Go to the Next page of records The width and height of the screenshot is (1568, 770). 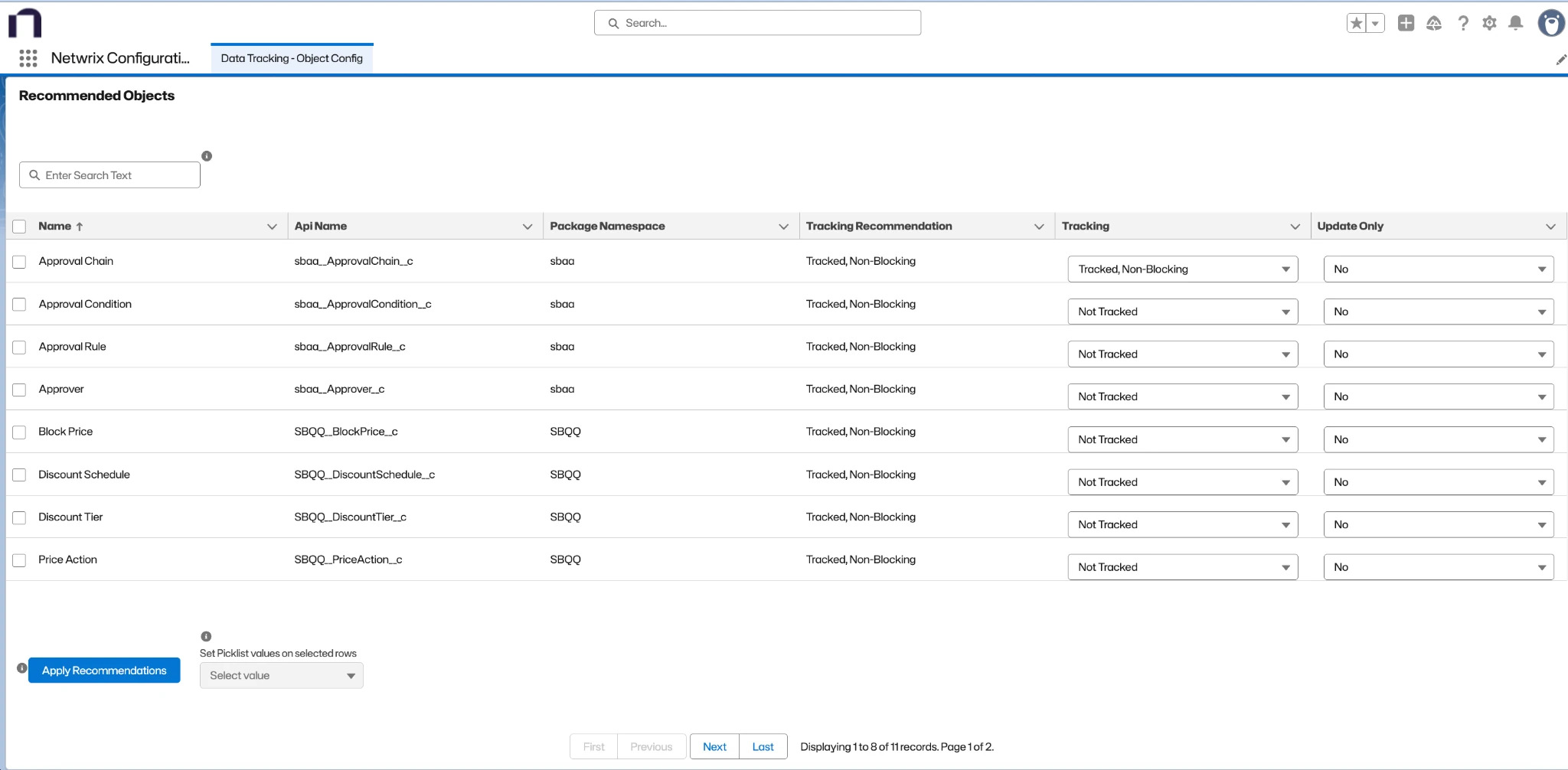point(714,746)
